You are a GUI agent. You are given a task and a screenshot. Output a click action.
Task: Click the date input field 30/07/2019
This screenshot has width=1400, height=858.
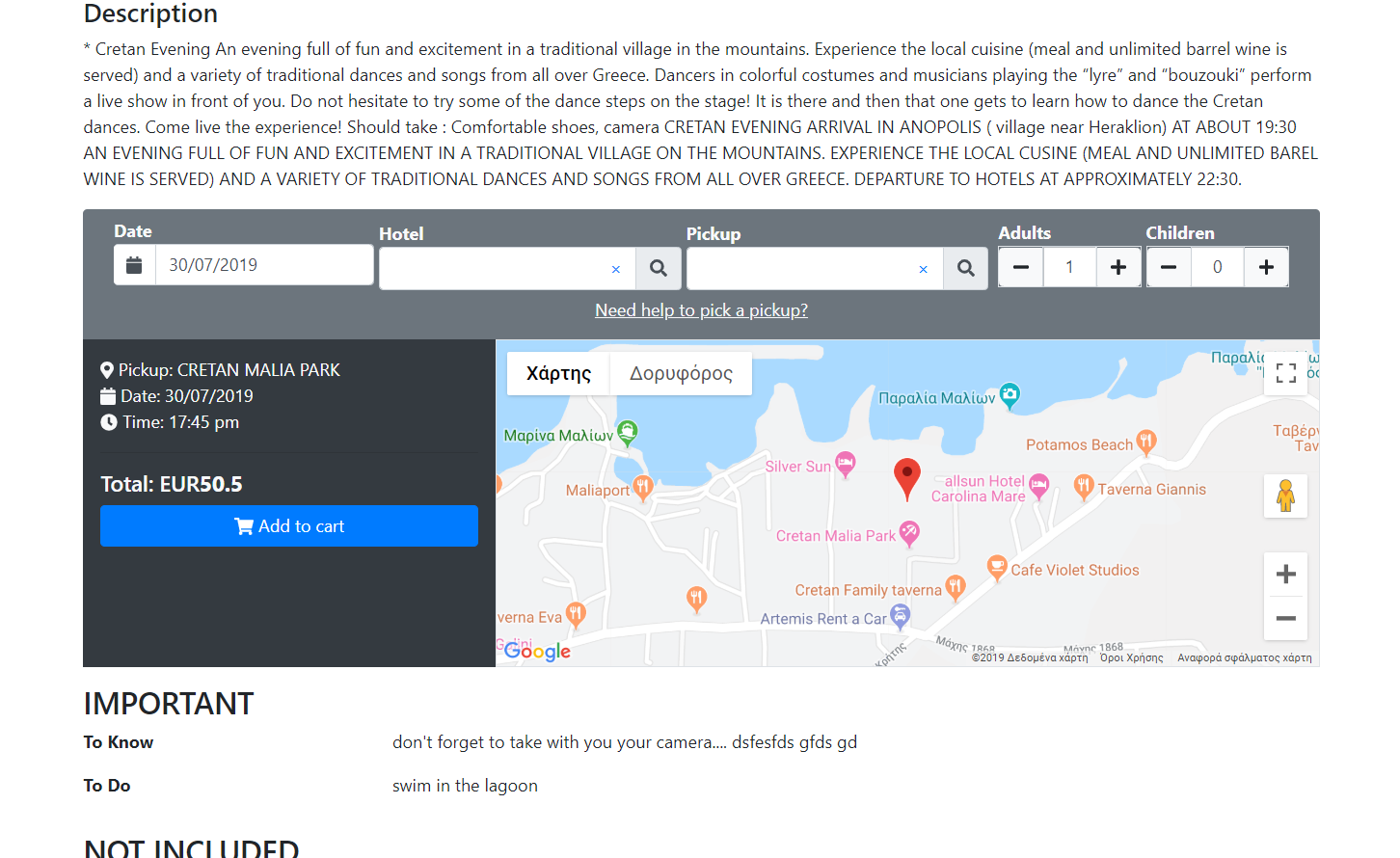[x=264, y=265]
